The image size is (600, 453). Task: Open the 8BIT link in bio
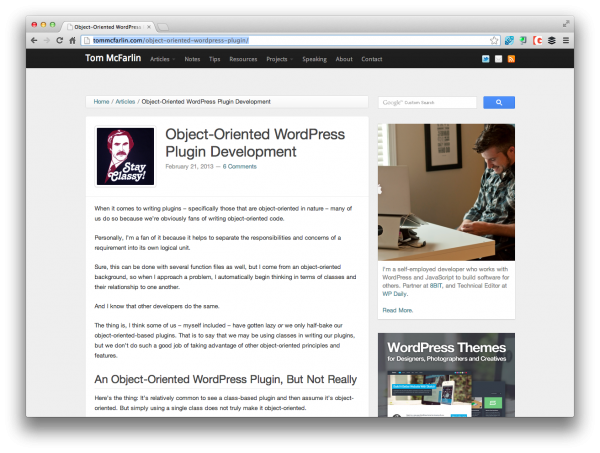point(436,286)
